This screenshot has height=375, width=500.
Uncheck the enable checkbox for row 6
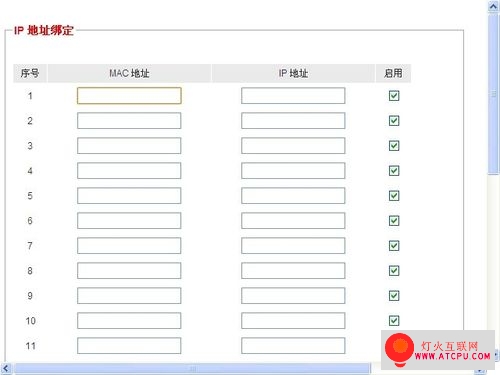click(394, 221)
